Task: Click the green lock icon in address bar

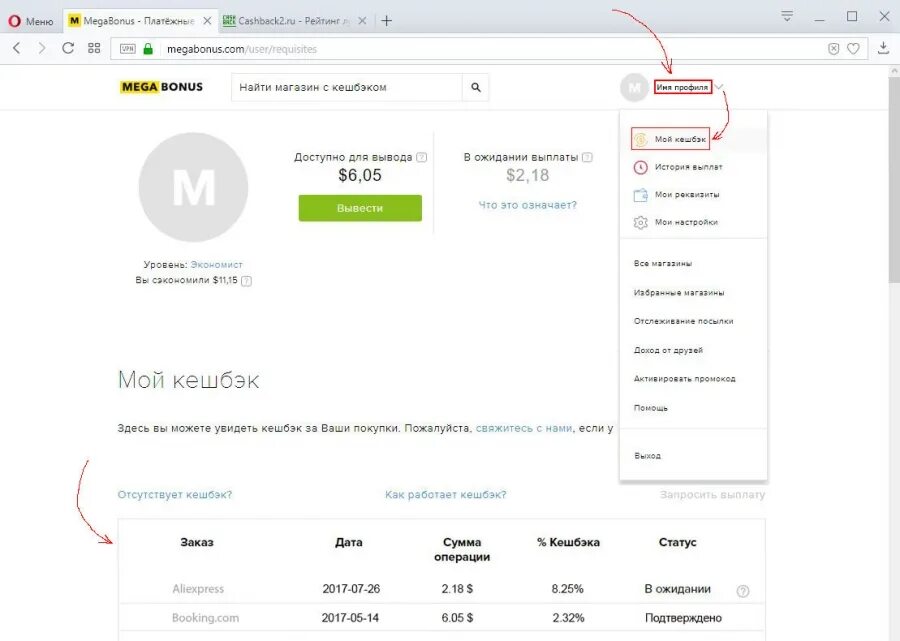Action: [x=146, y=47]
